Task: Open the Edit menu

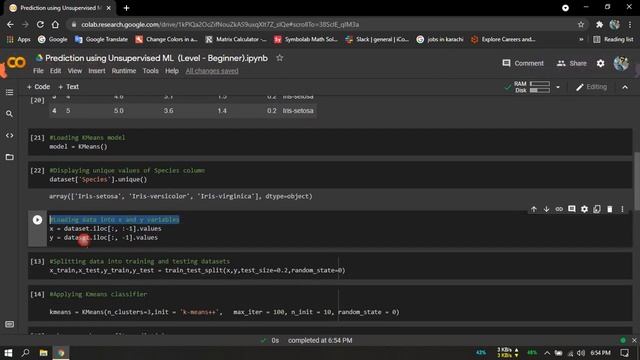Action: click(x=56, y=71)
